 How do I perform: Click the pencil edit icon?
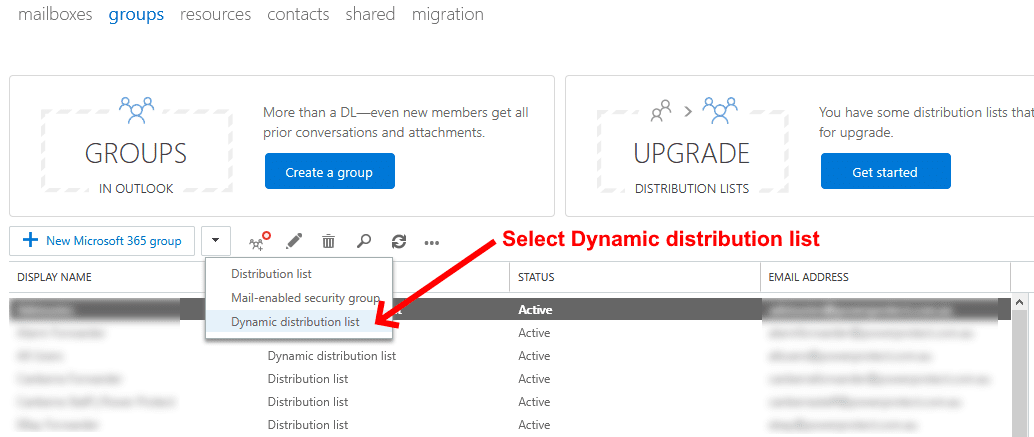[x=294, y=241]
